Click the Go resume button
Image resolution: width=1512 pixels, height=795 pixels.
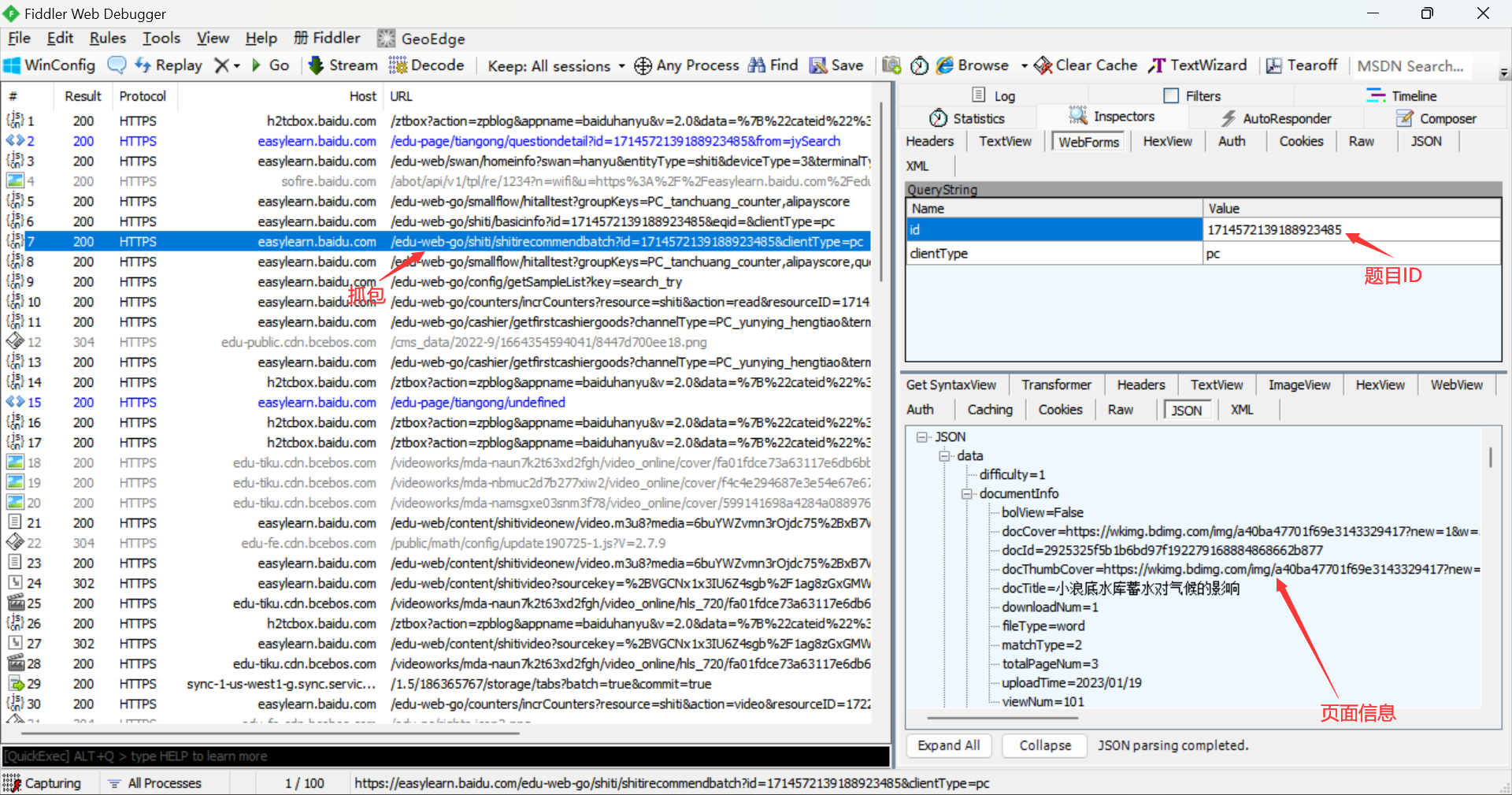pyautogui.click(x=270, y=65)
